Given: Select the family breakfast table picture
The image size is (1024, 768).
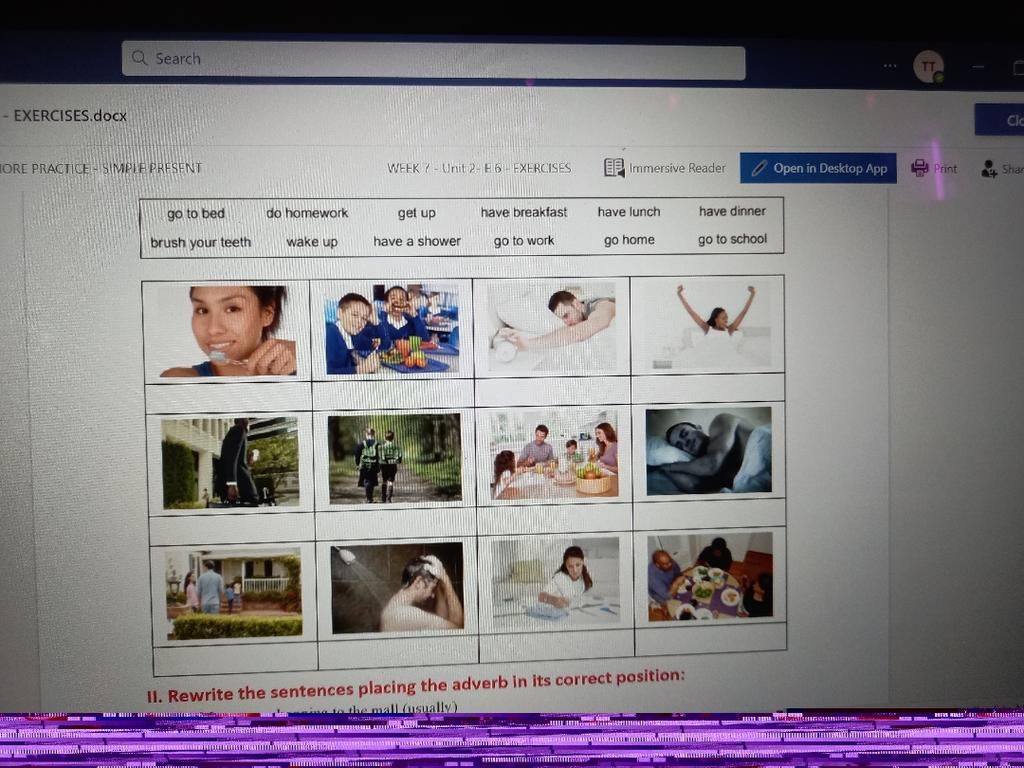Looking at the screenshot, I should (x=554, y=455).
